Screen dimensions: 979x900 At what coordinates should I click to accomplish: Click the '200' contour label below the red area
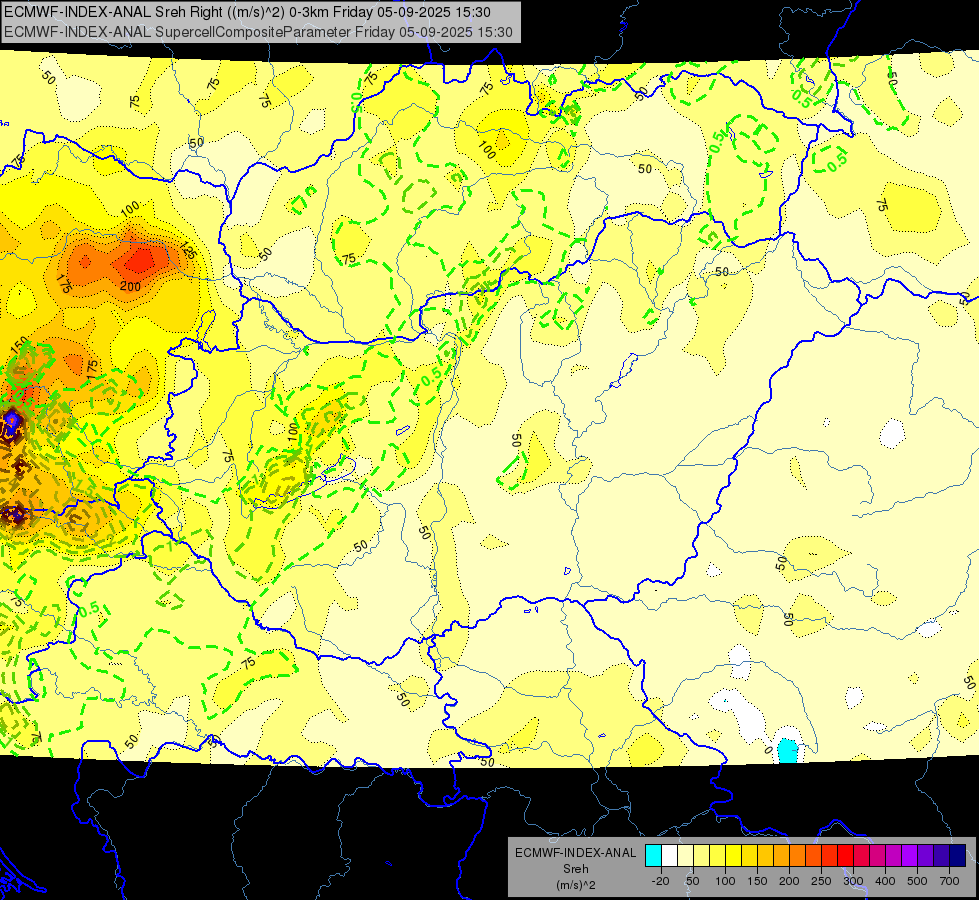pos(130,287)
